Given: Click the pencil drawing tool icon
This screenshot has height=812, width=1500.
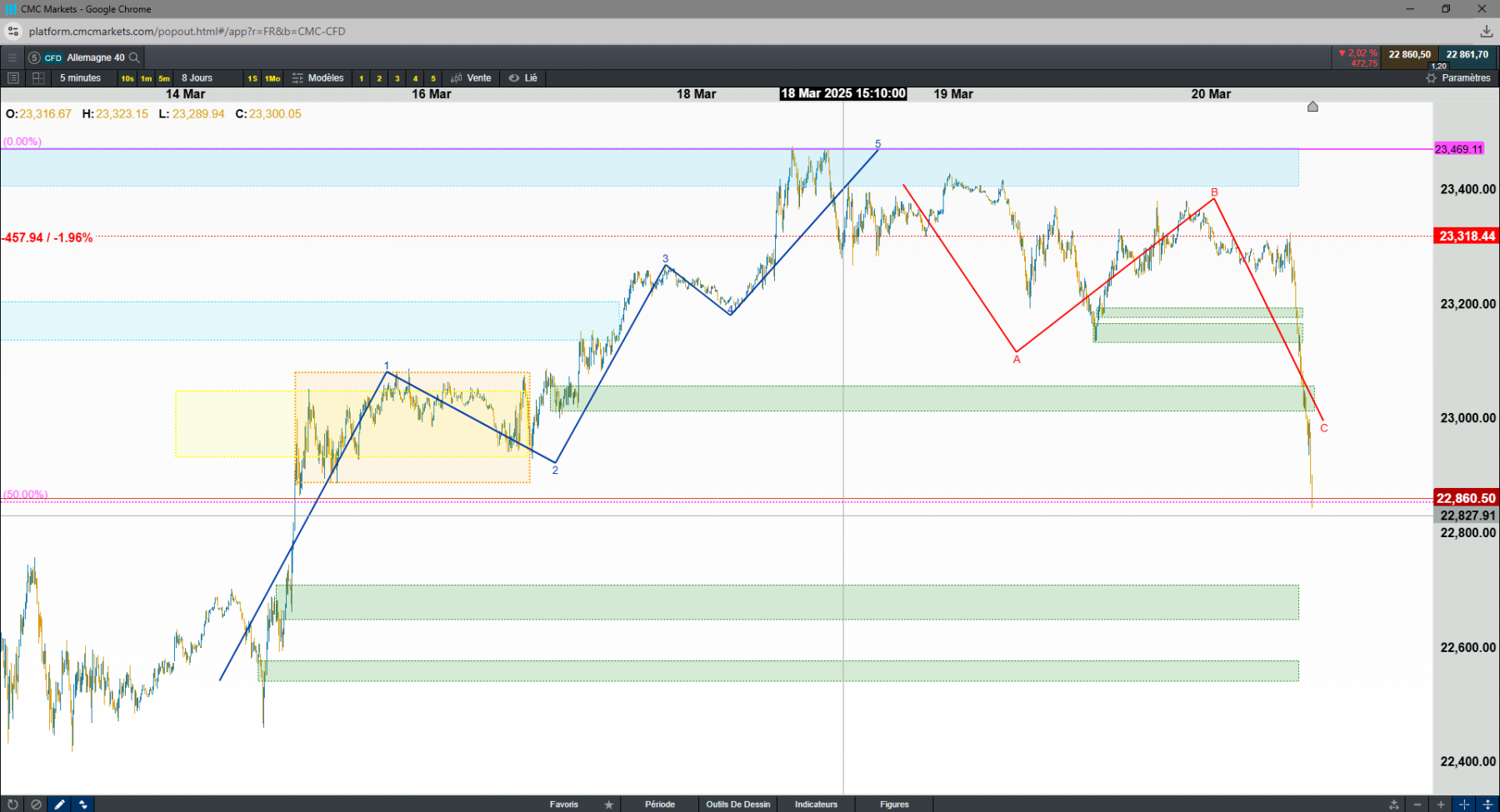Looking at the screenshot, I should click(59, 805).
